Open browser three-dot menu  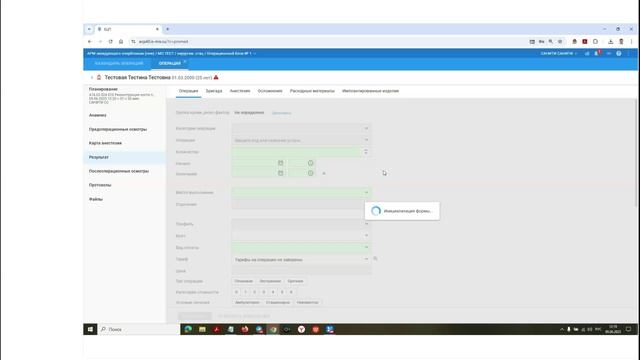coord(631,41)
